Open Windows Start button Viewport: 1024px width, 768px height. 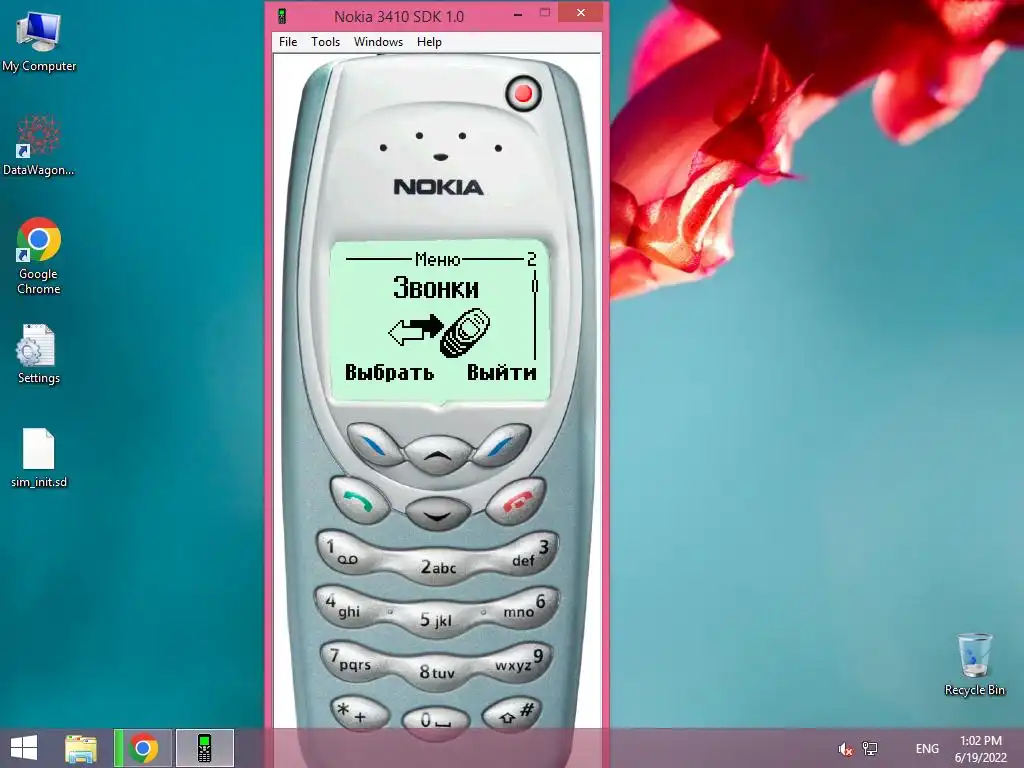[24, 748]
